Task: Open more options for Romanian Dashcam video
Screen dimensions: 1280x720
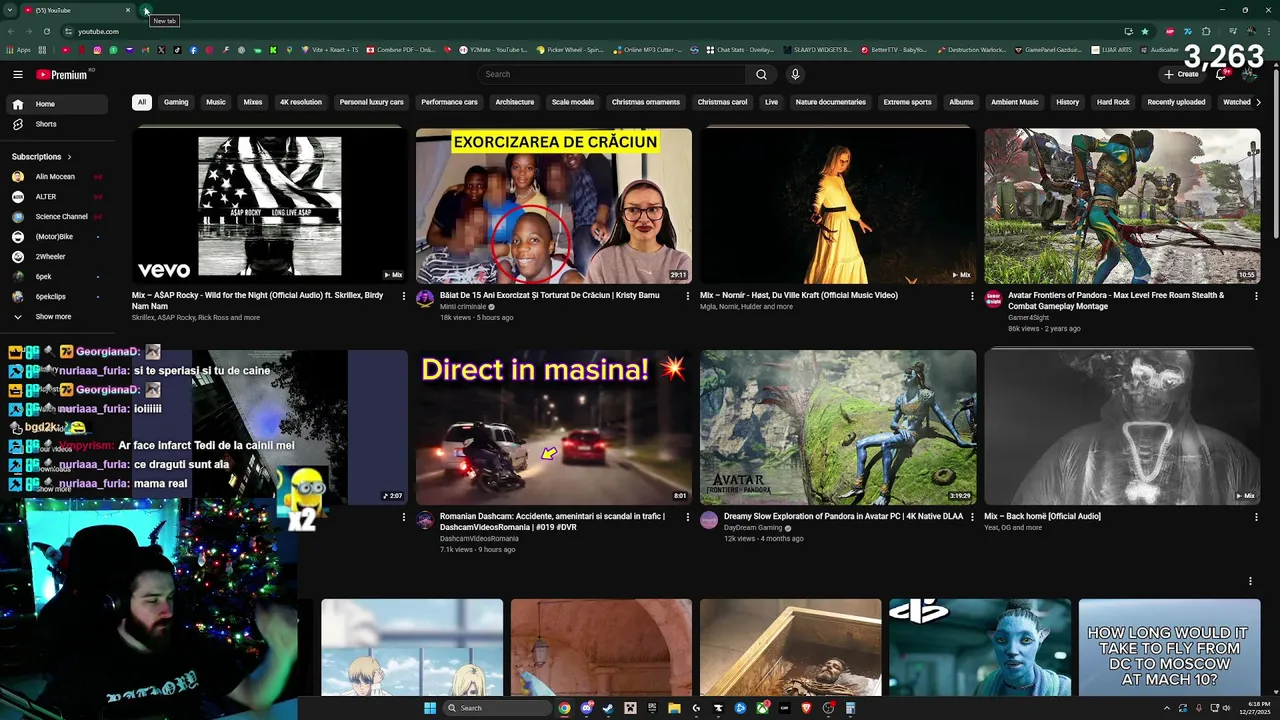Action: (x=688, y=517)
